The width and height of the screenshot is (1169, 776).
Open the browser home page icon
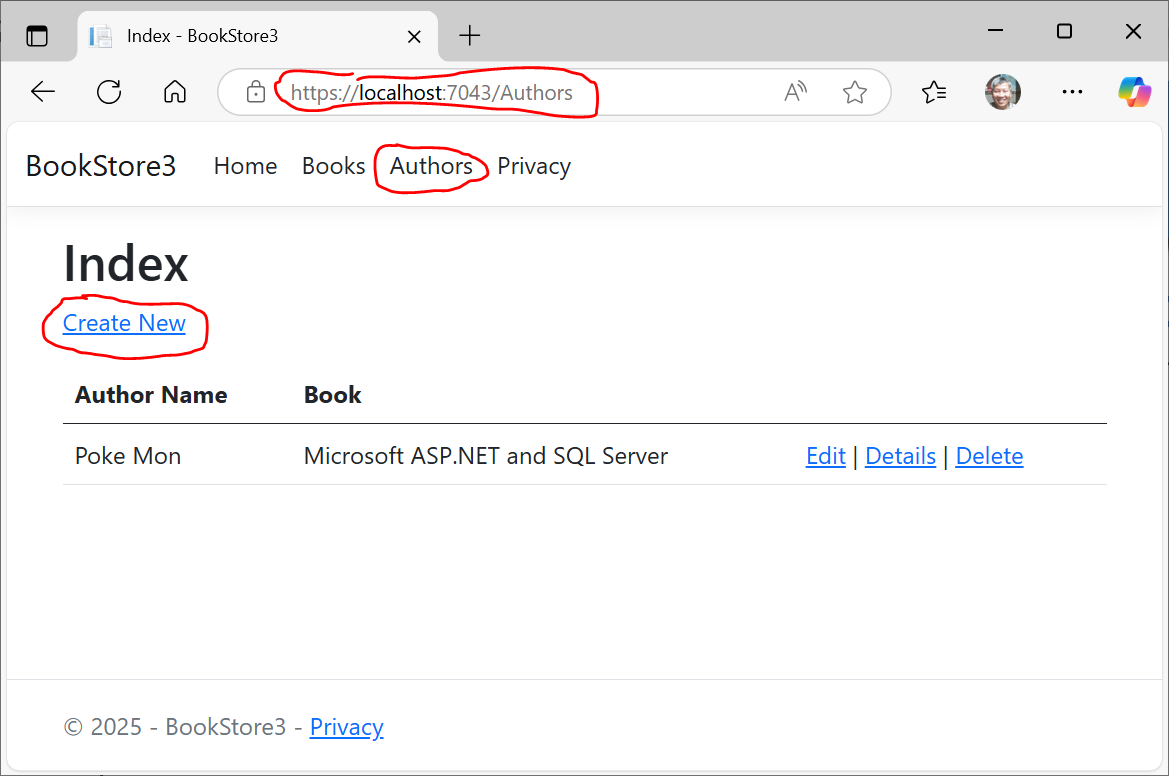(174, 92)
